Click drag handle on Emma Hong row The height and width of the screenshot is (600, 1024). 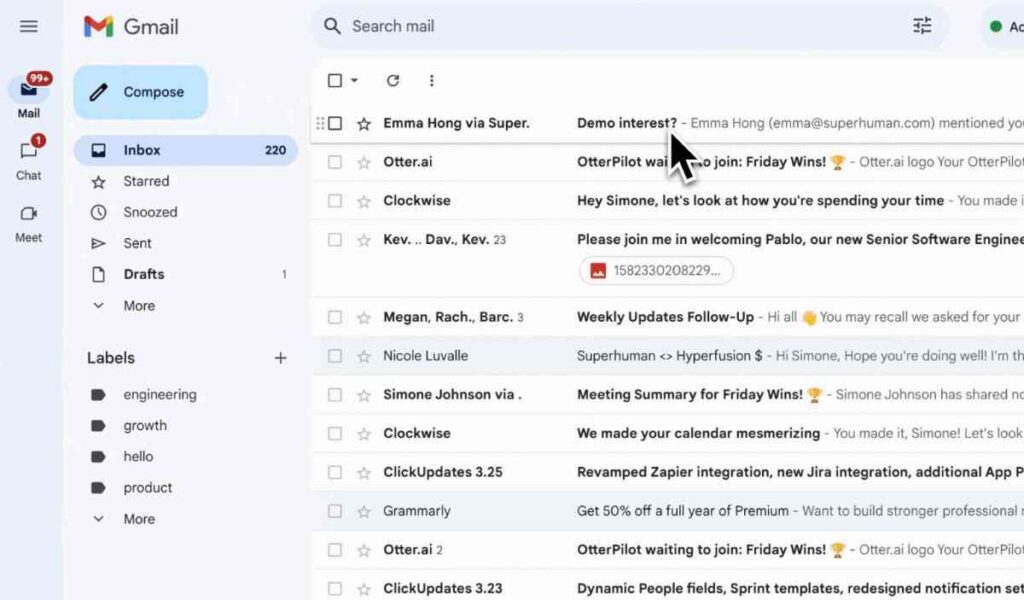coord(320,123)
